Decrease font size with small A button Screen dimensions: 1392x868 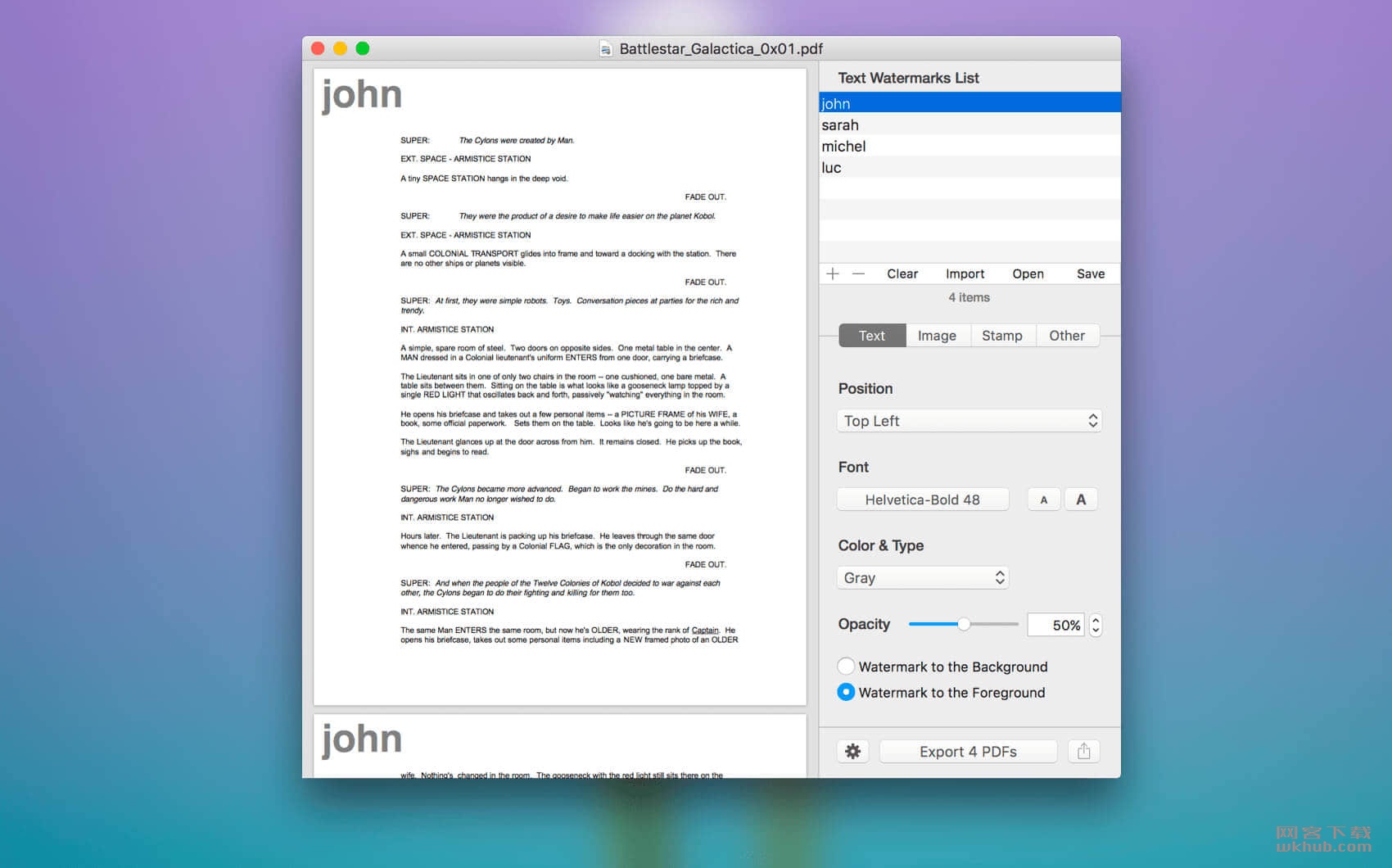coord(1043,500)
